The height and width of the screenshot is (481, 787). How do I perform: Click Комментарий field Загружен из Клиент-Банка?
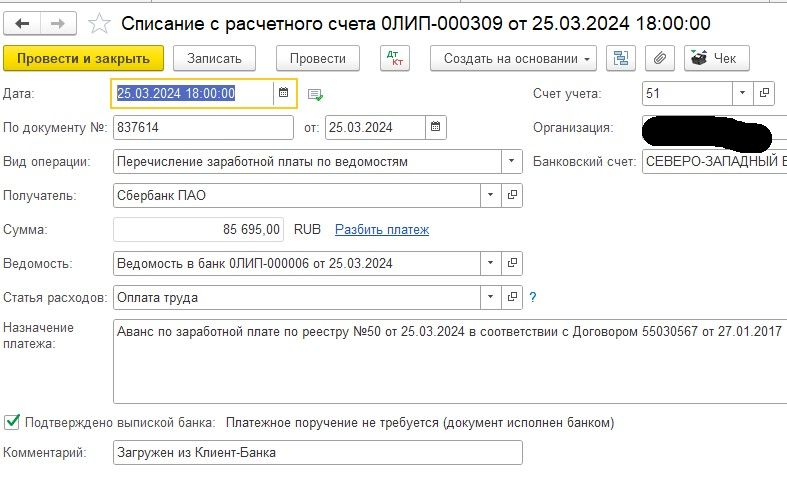pos(318,452)
